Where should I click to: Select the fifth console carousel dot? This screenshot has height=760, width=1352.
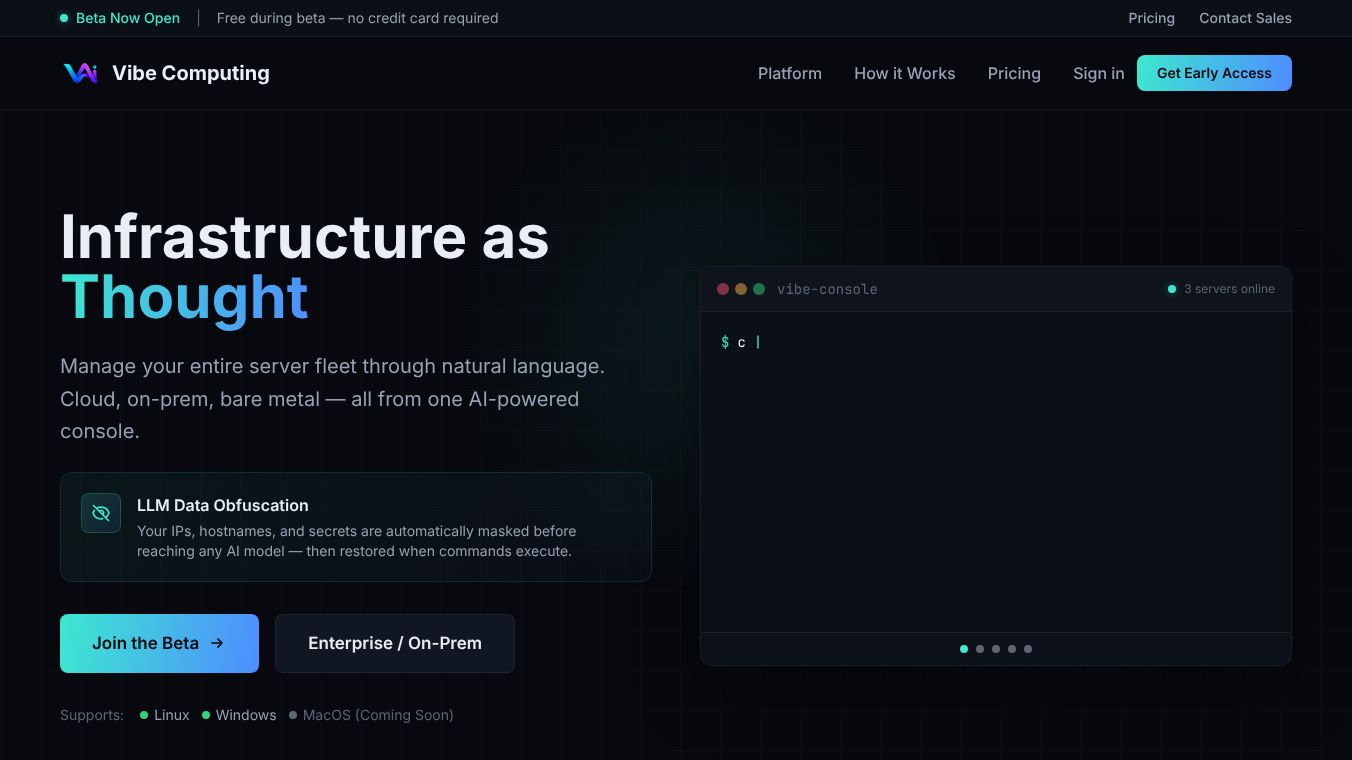point(1028,649)
